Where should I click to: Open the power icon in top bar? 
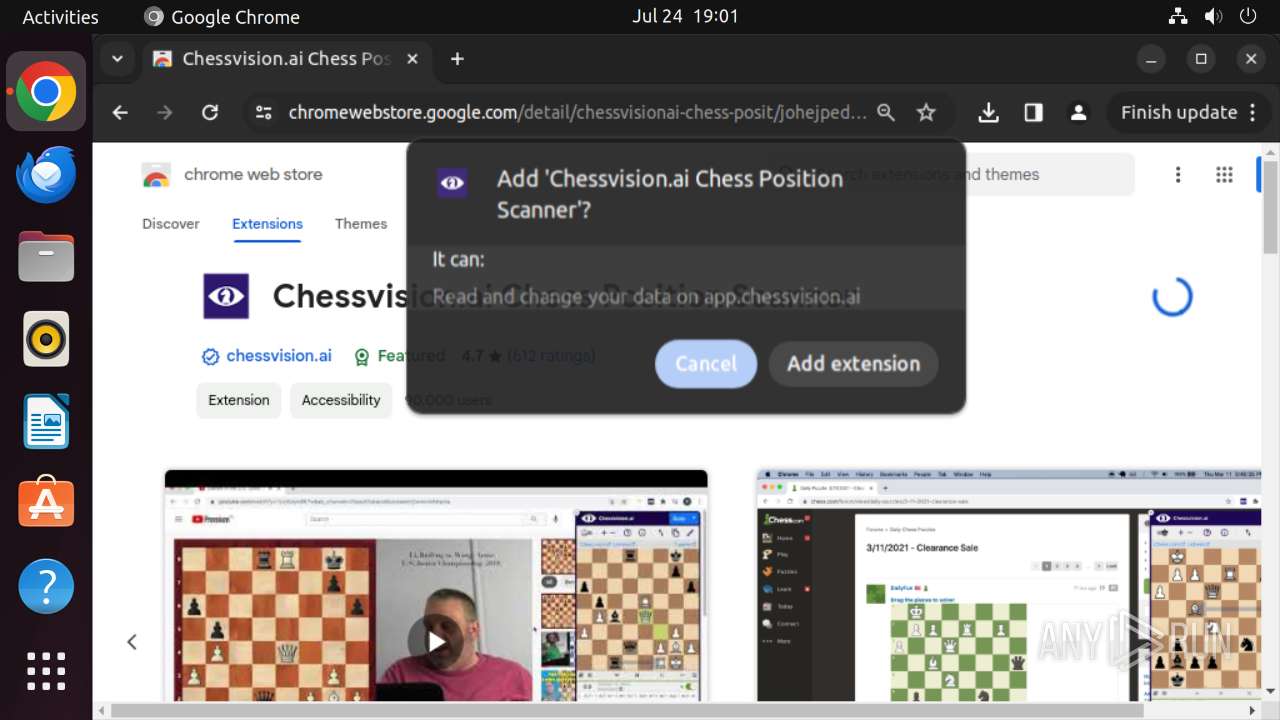point(1248,17)
